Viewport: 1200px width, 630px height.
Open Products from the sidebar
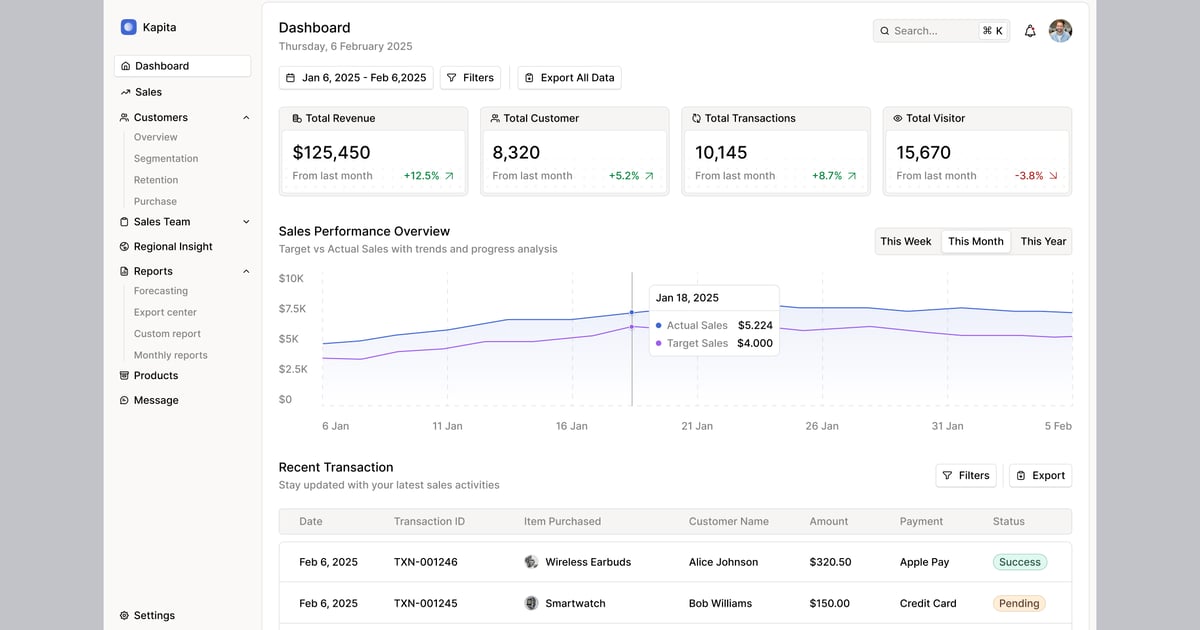click(155, 376)
